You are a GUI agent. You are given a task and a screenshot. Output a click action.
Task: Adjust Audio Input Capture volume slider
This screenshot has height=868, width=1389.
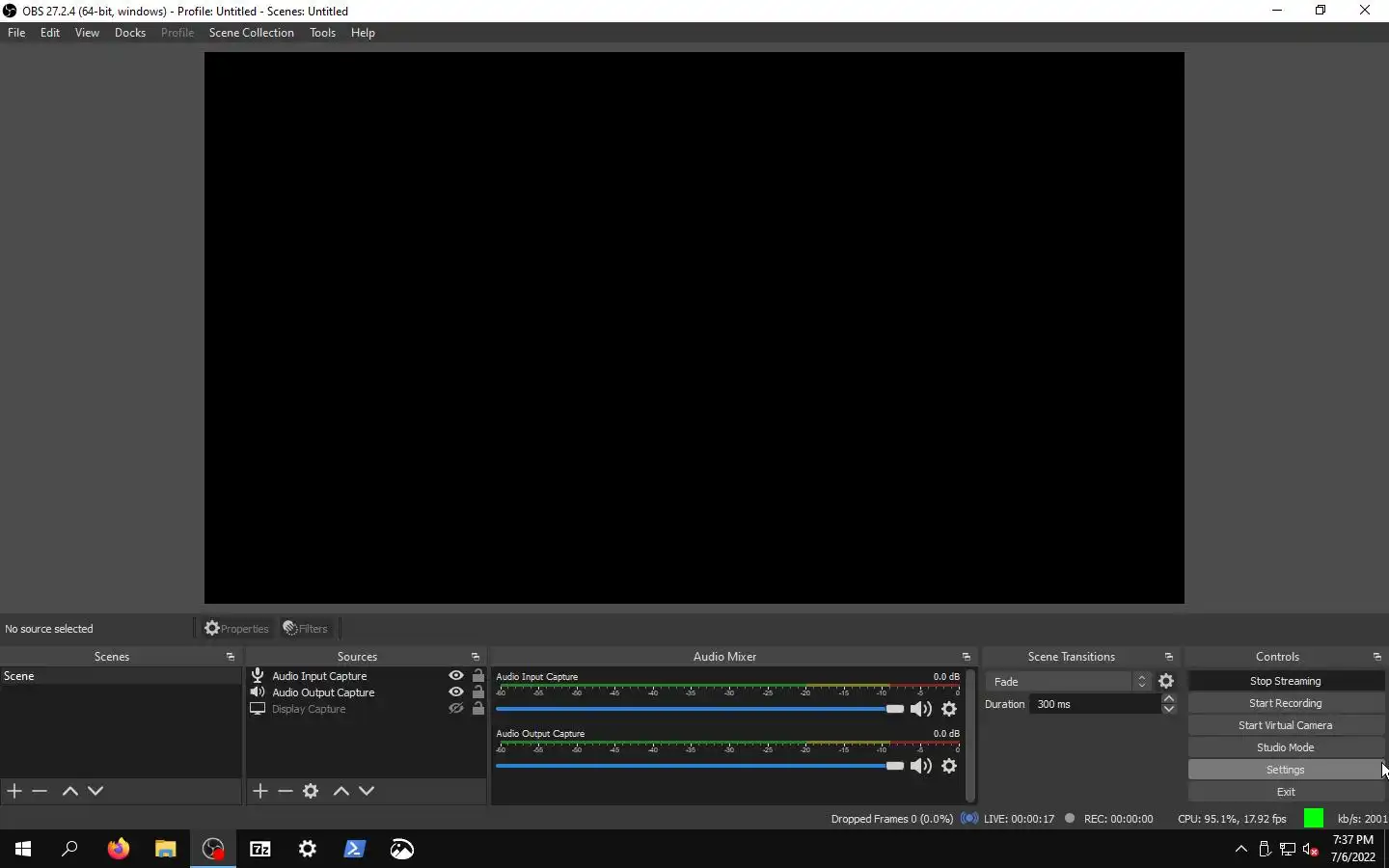click(x=699, y=709)
